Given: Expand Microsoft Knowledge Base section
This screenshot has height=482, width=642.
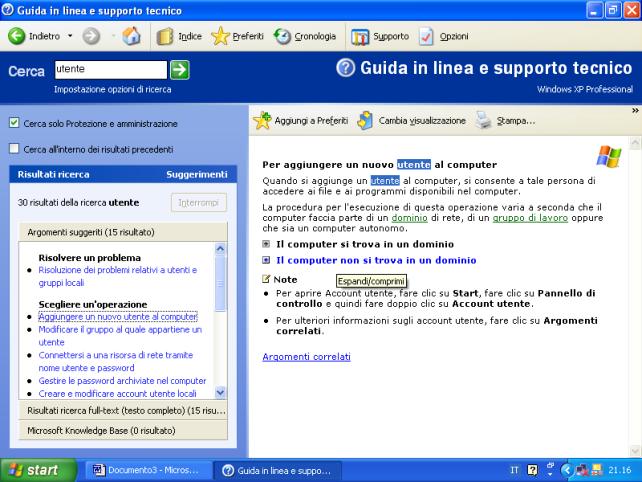Looking at the screenshot, I should click(x=123, y=430).
